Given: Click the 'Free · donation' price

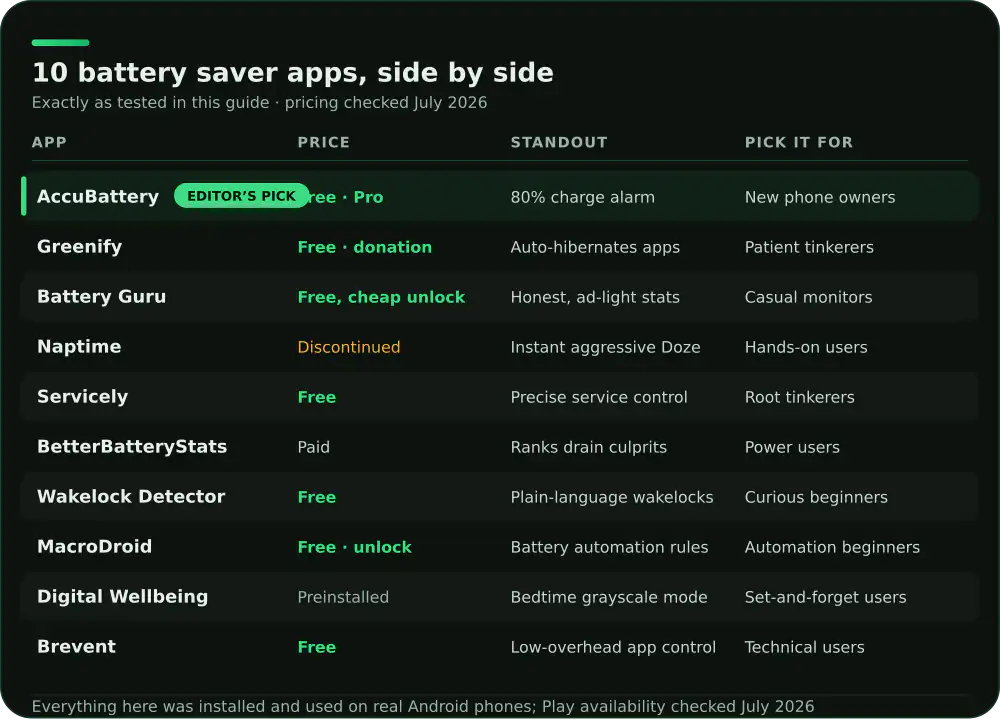Looking at the screenshot, I should coord(364,247).
